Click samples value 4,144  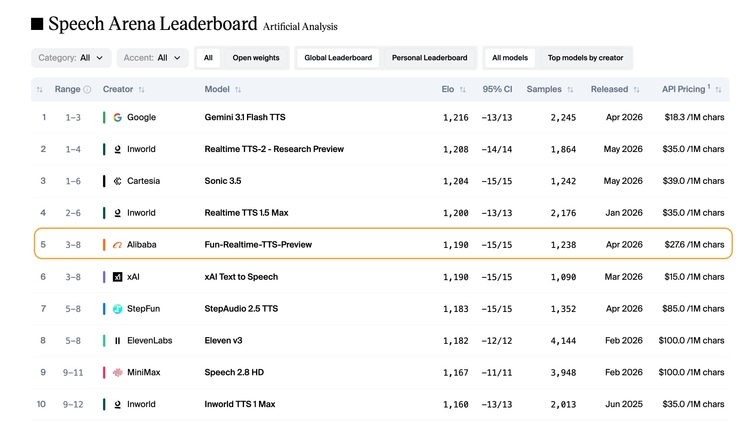tap(563, 341)
